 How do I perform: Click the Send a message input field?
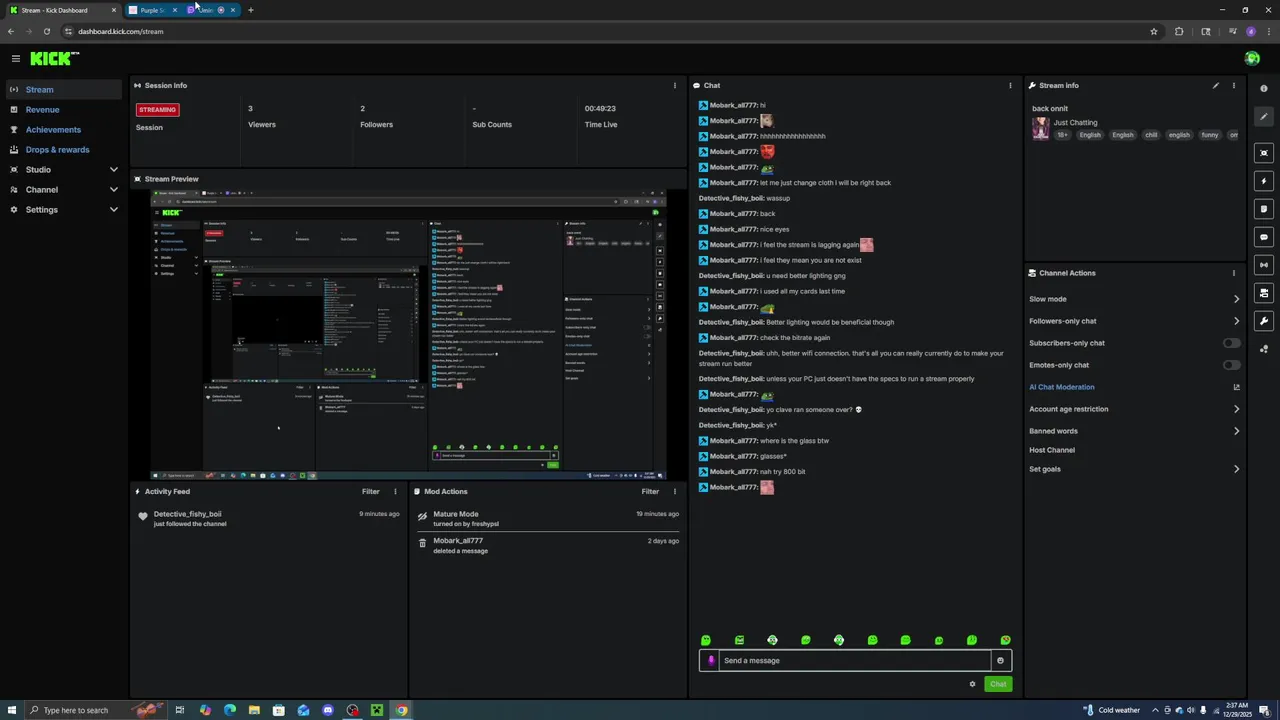click(855, 660)
